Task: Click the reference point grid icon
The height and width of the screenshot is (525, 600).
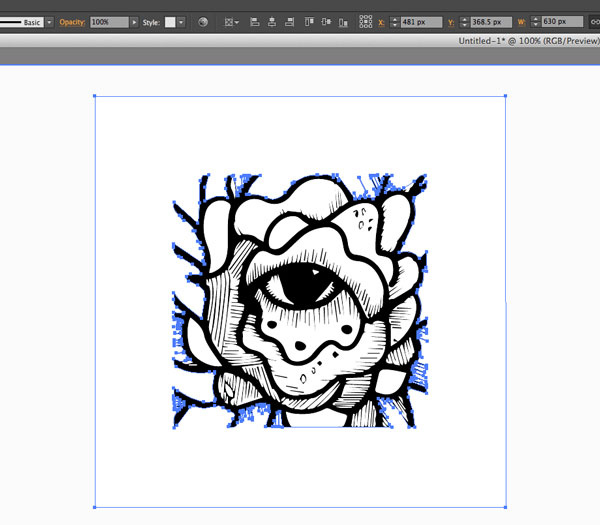Action: (x=366, y=22)
